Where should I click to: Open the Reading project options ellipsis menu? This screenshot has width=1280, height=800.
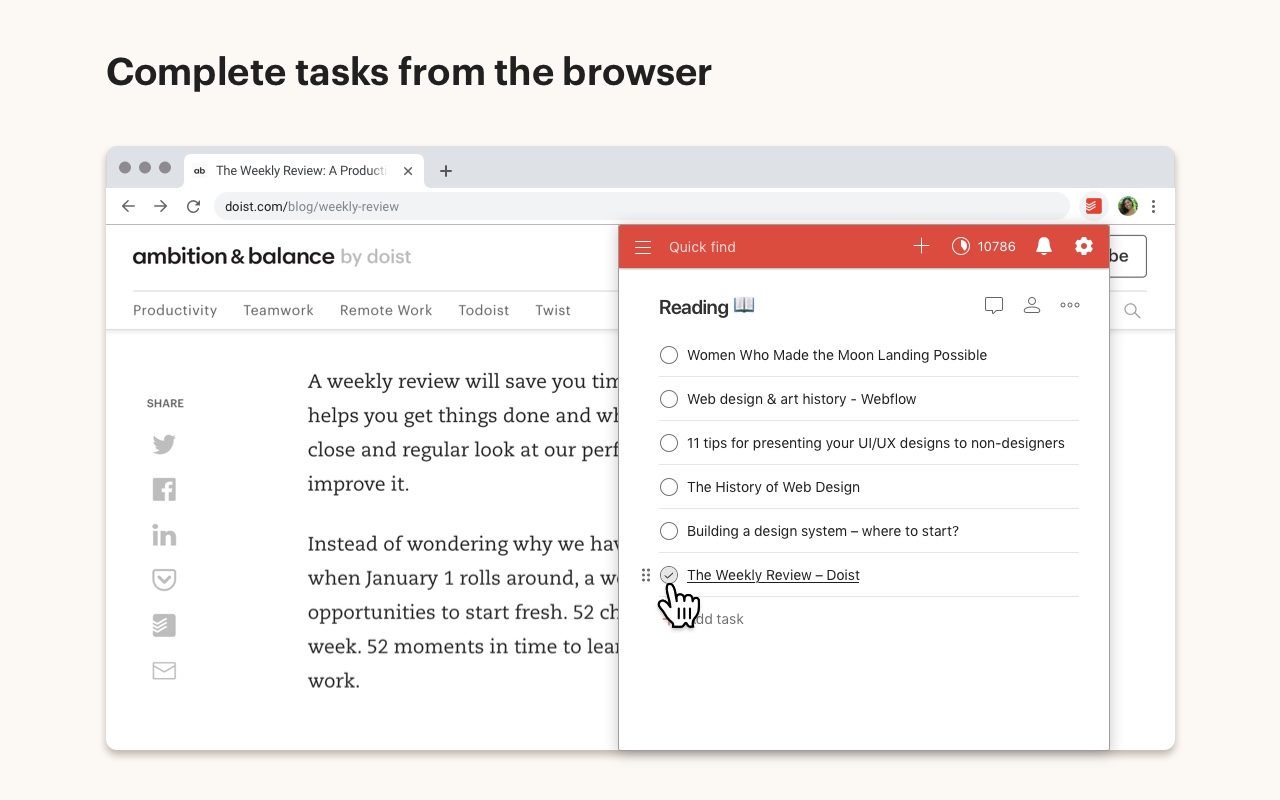[1069, 305]
